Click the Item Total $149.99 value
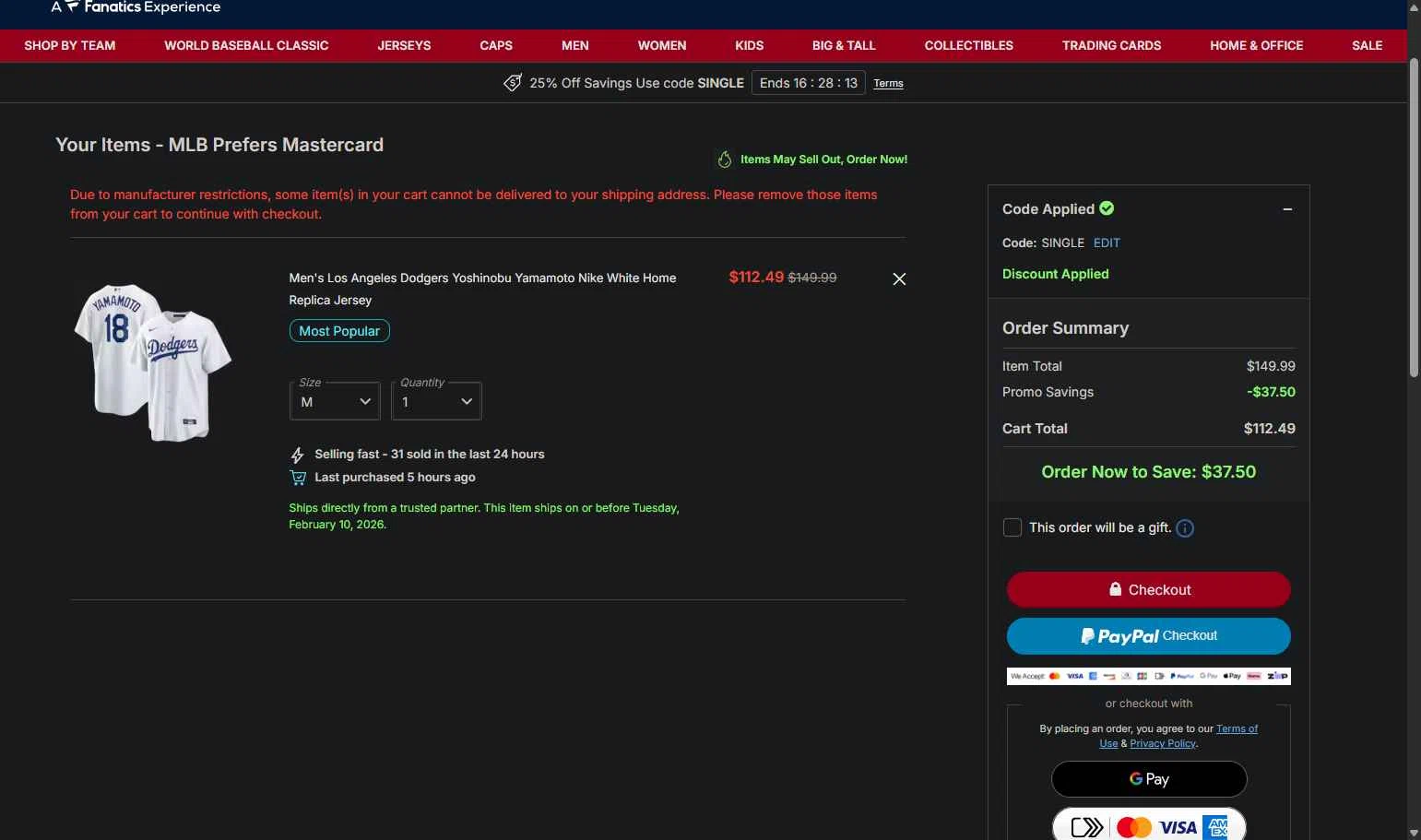Screen dimensions: 1421x840 [1271, 366]
